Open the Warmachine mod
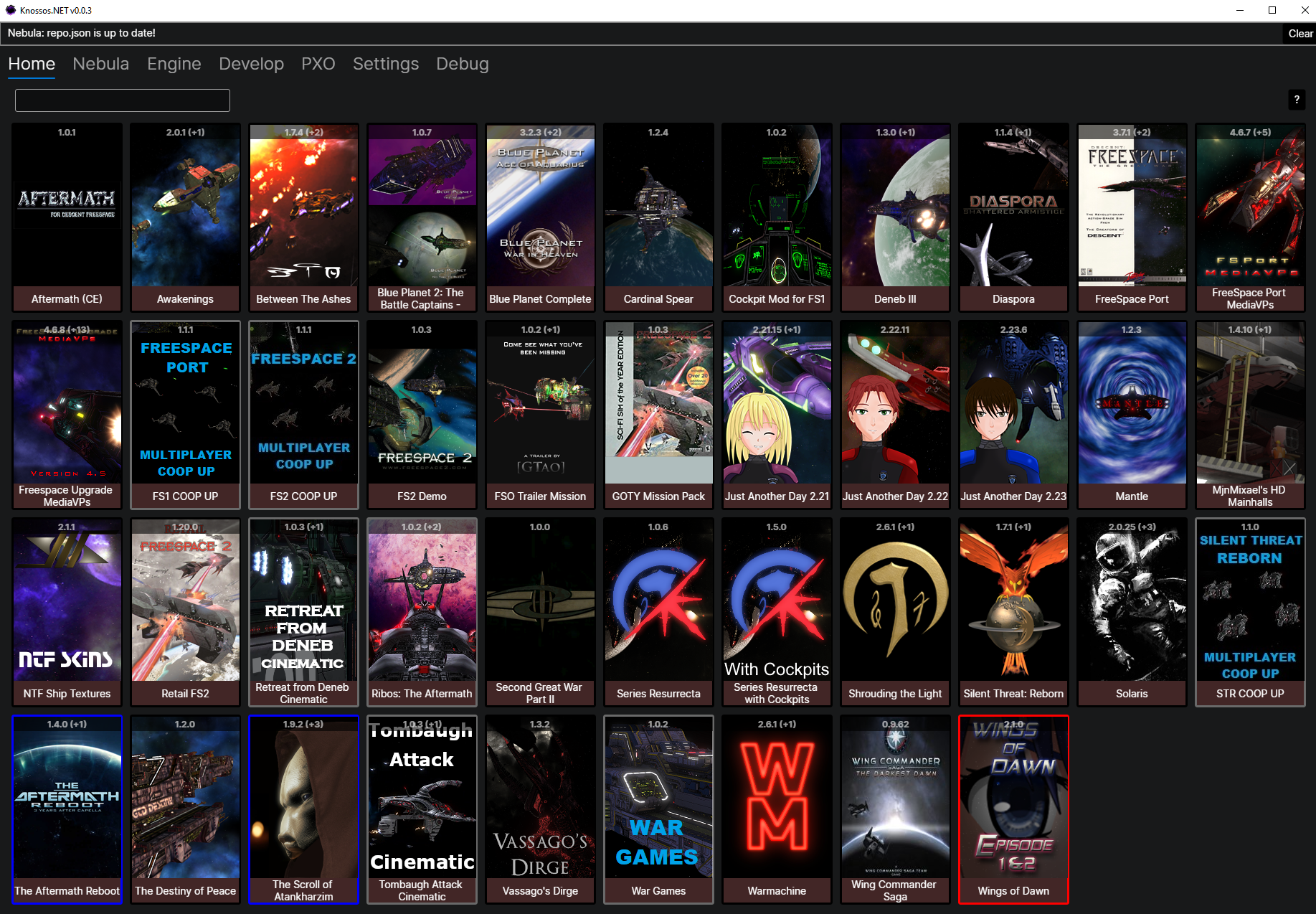 (x=777, y=809)
